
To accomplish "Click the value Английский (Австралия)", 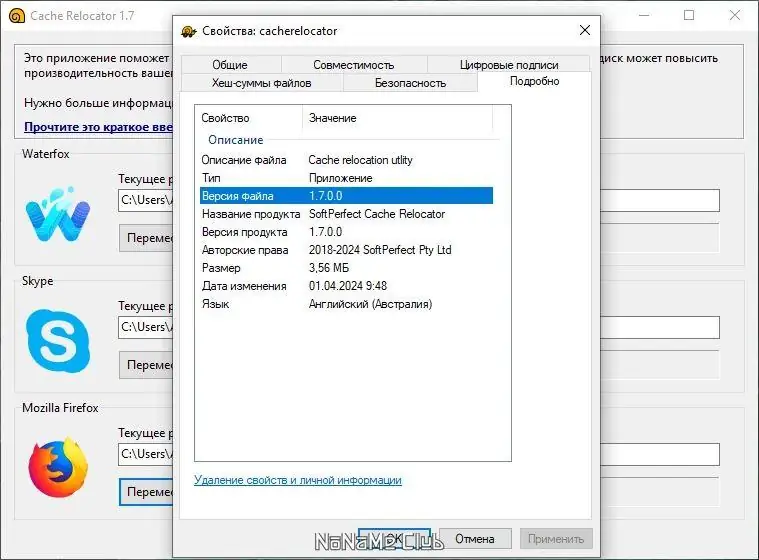I will point(370,304).
